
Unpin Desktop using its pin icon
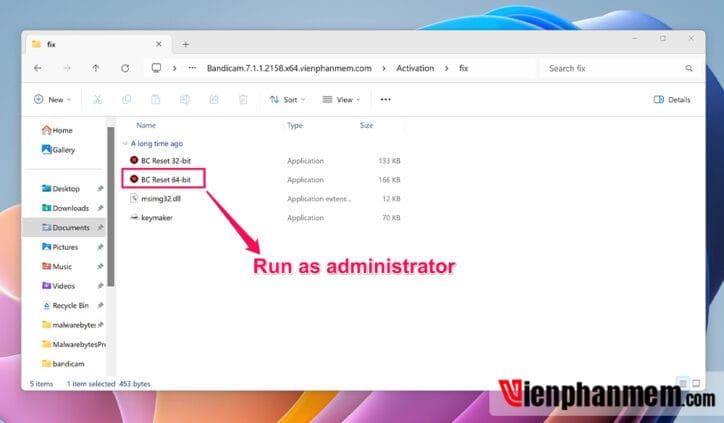pyautogui.click(x=100, y=188)
